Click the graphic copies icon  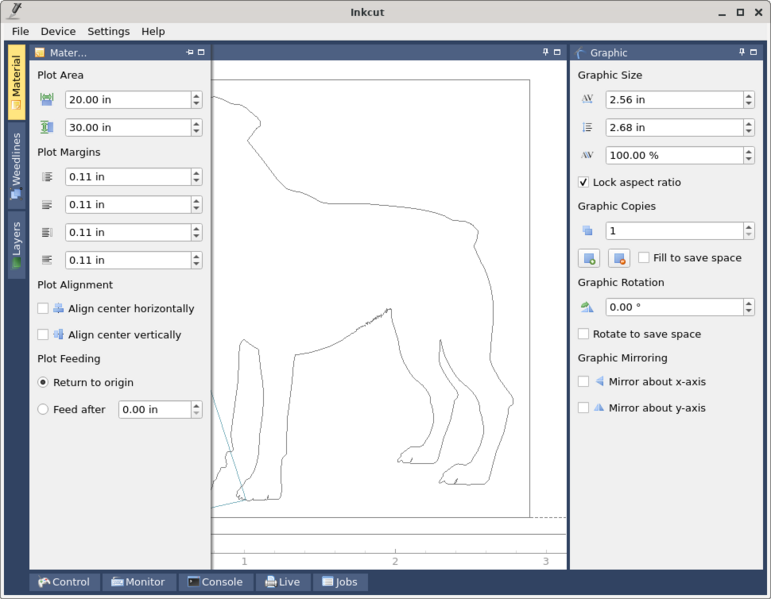587,231
